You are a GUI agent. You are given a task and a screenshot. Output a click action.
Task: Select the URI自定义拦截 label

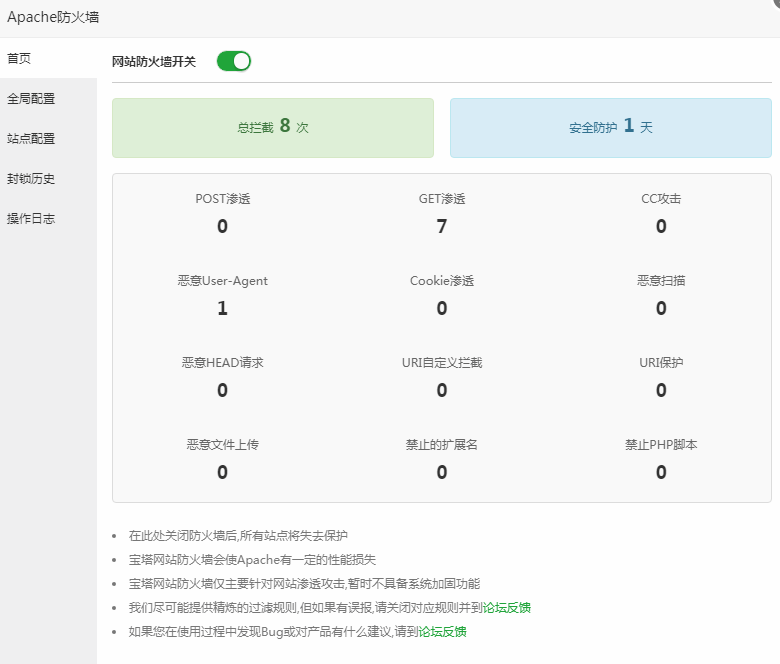point(442,363)
